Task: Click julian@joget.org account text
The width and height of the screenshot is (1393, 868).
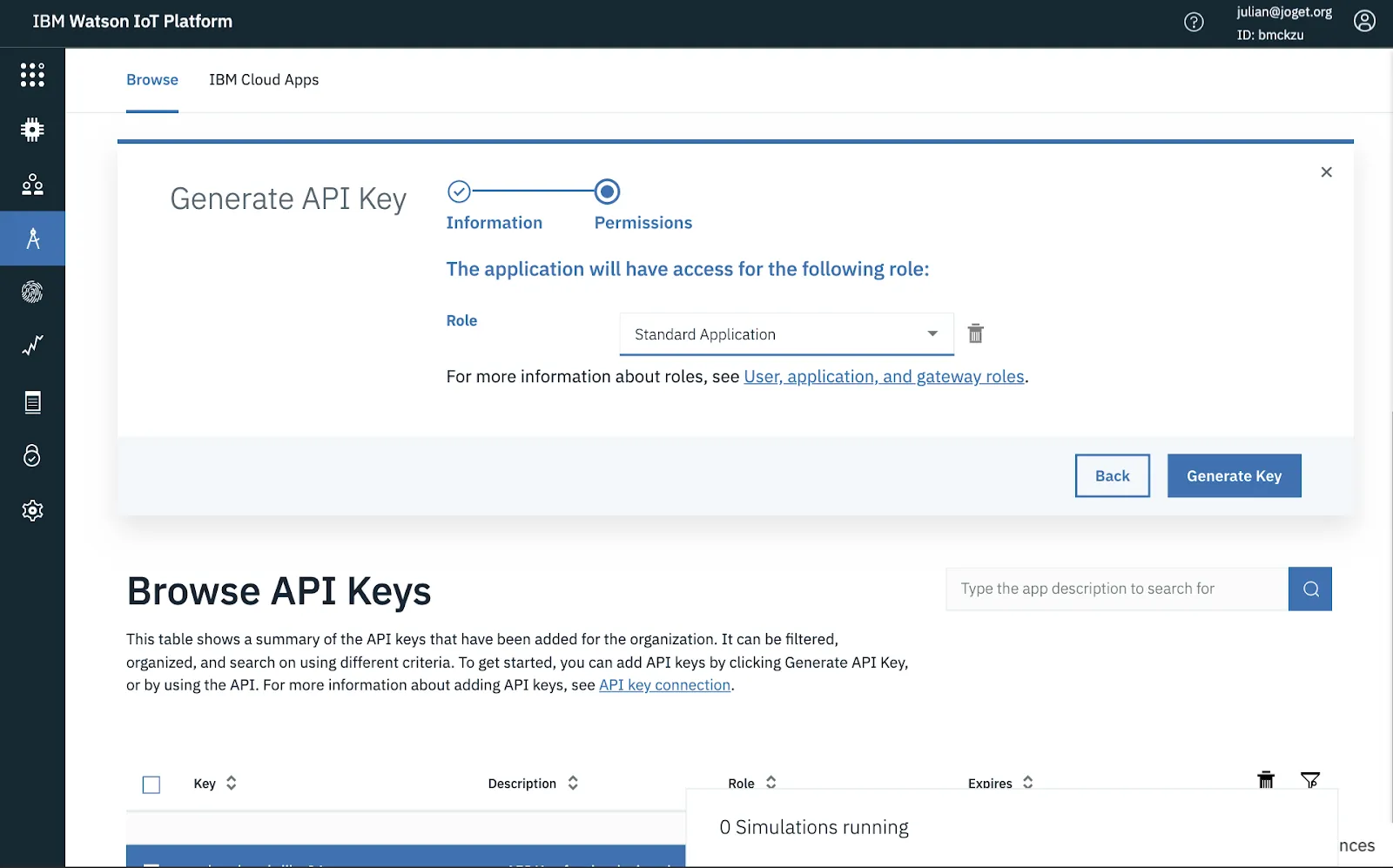Action: coord(1284,12)
